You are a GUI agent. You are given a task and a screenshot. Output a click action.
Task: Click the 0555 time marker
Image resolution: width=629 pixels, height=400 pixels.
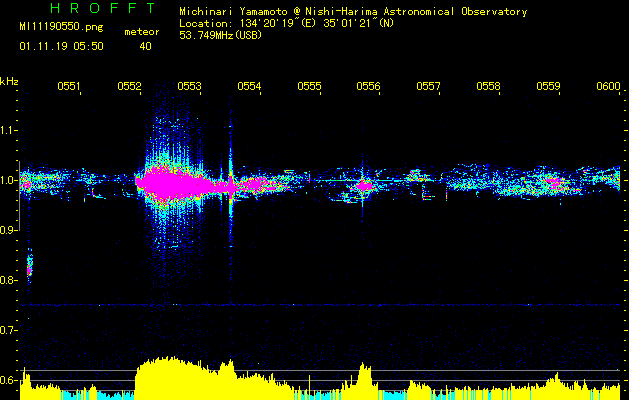click(309, 86)
